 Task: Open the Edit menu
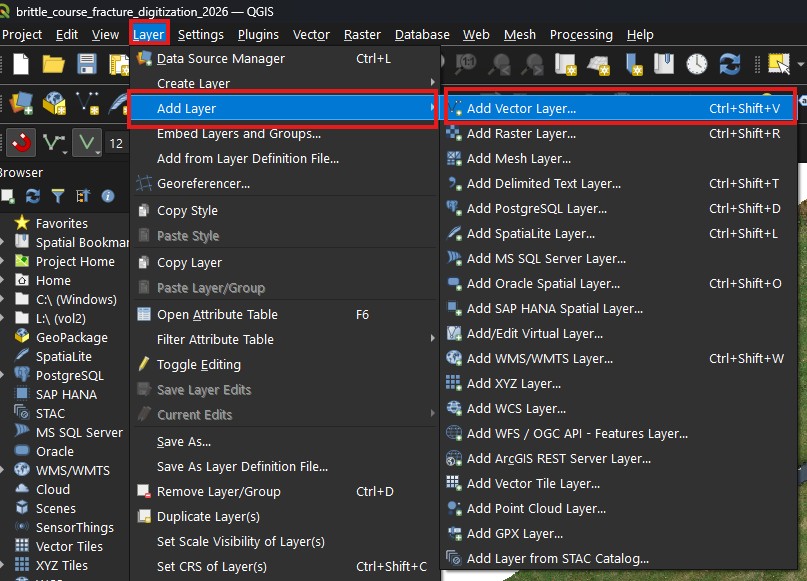[67, 34]
